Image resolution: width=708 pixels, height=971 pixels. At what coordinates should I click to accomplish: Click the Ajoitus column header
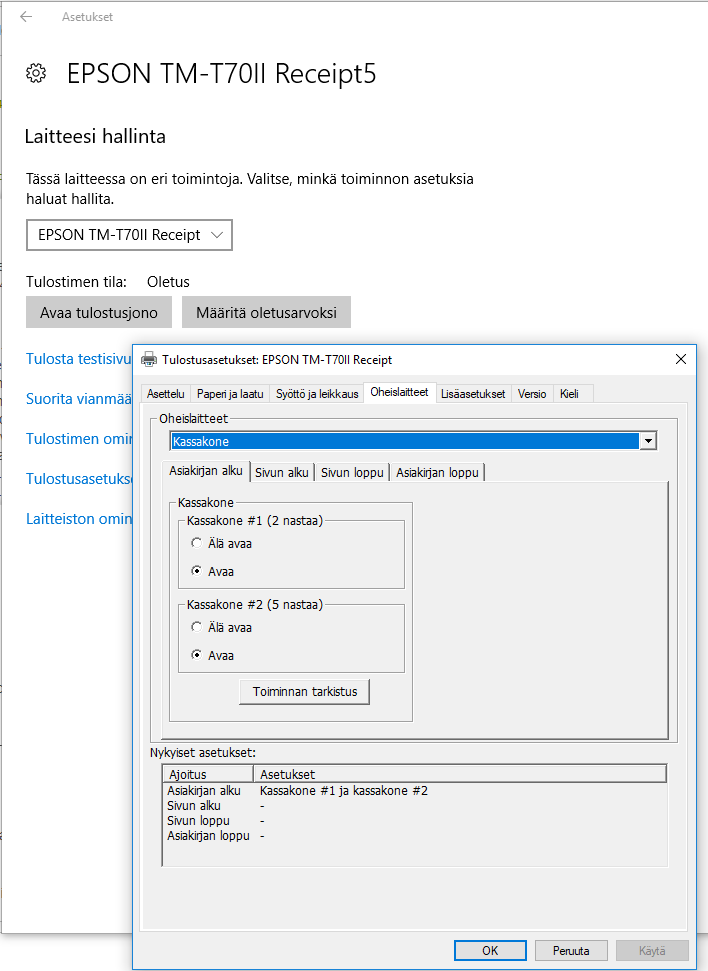point(208,774)
